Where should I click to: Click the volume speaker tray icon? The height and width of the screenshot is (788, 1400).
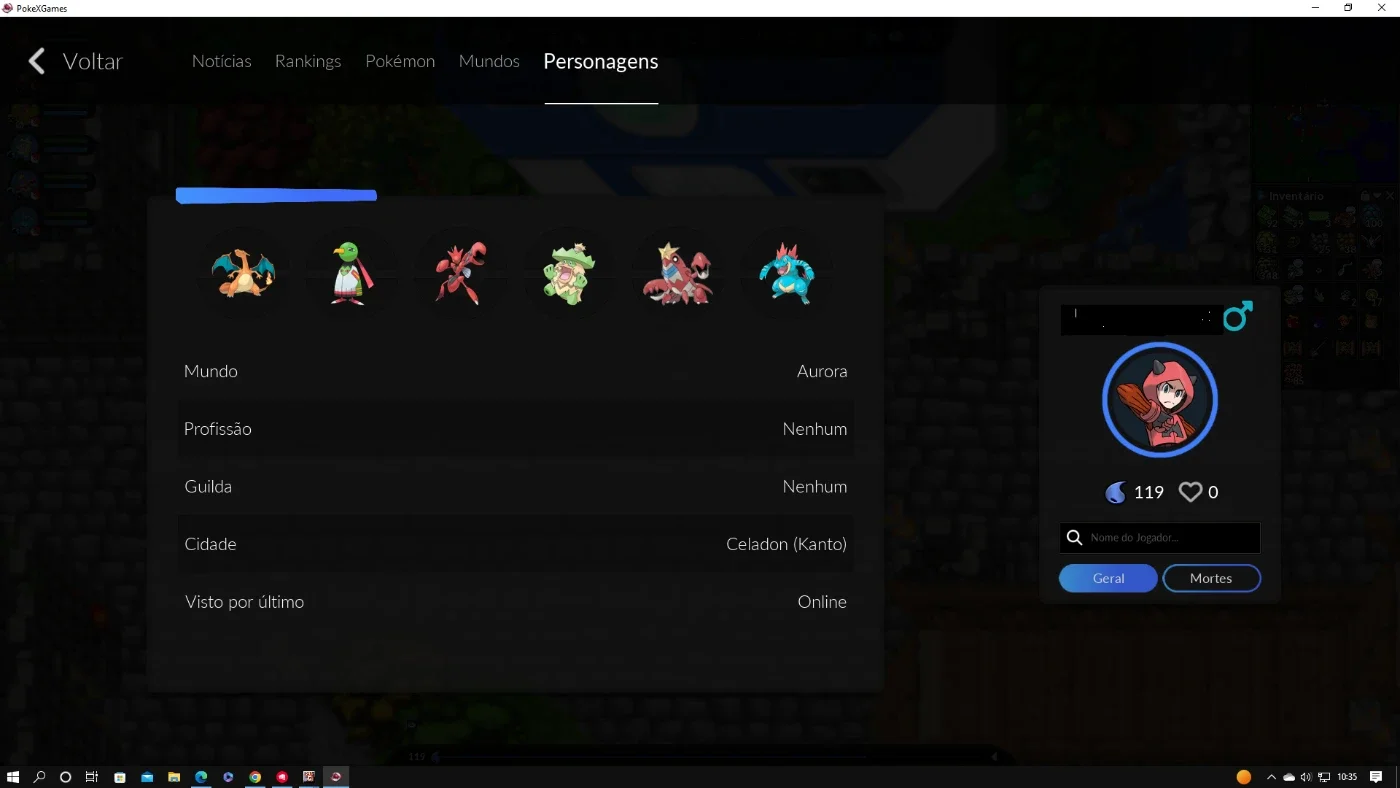point(1306,777)
